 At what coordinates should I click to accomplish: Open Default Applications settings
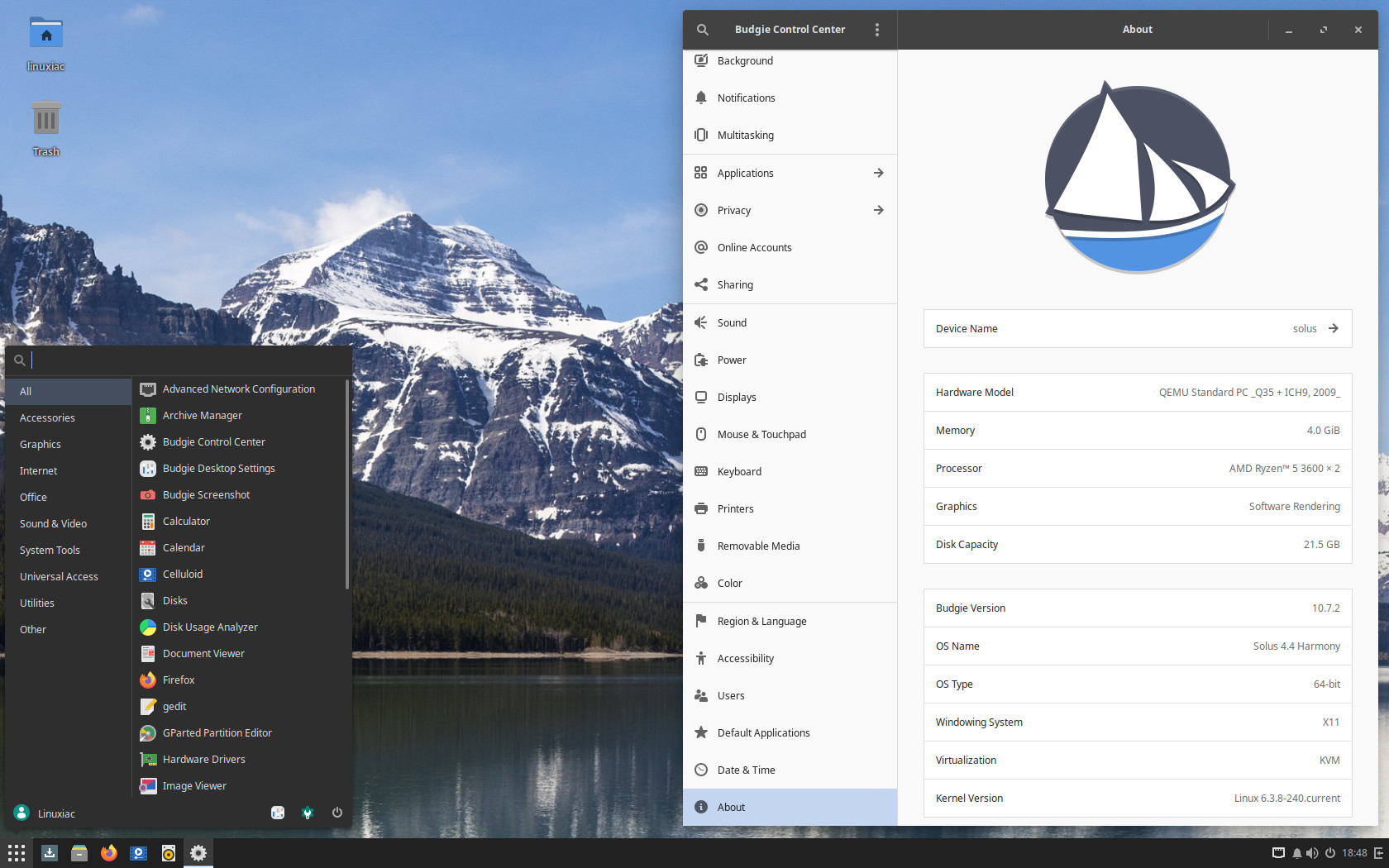click(x=790, y=732)
